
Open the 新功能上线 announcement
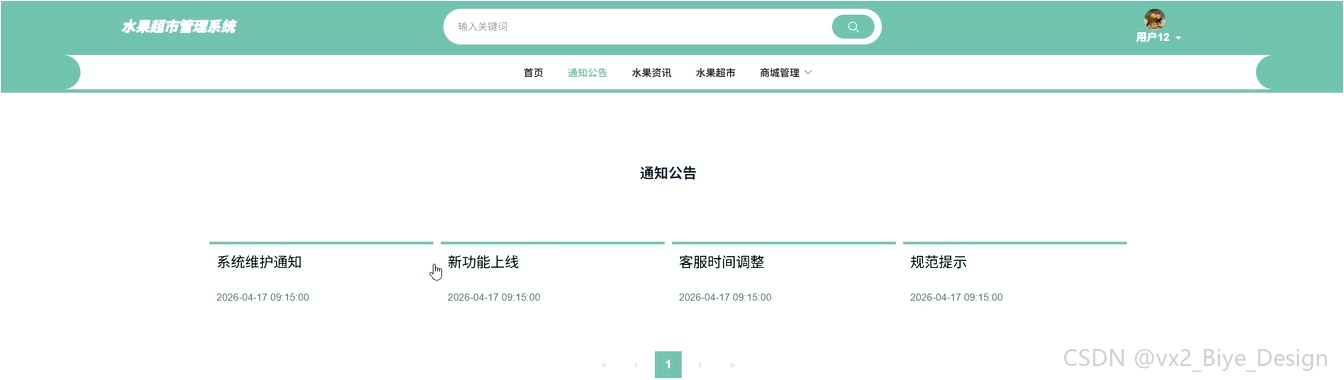483,263
